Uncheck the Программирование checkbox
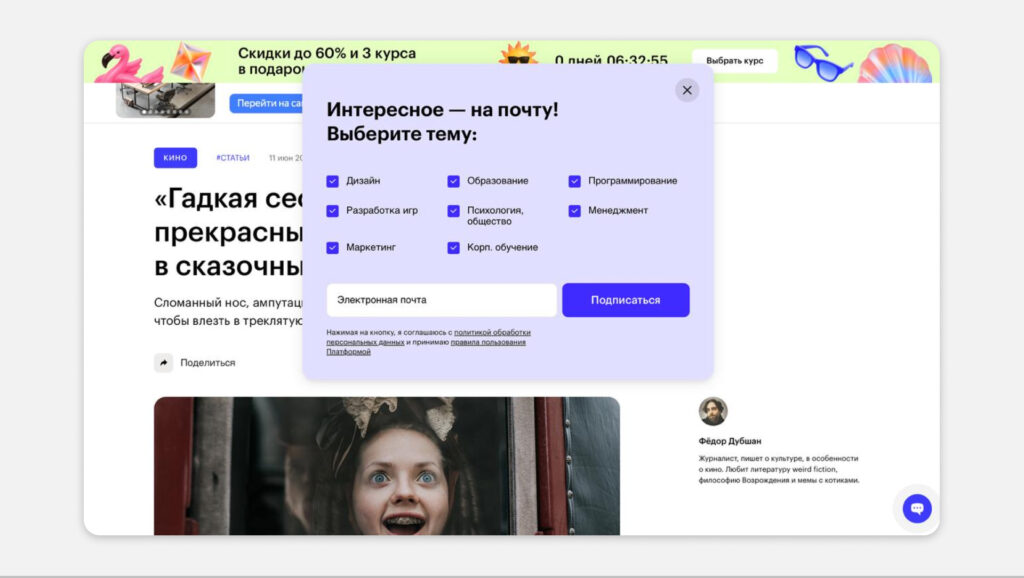The image size is (1024, 578). tap(574, 181)
